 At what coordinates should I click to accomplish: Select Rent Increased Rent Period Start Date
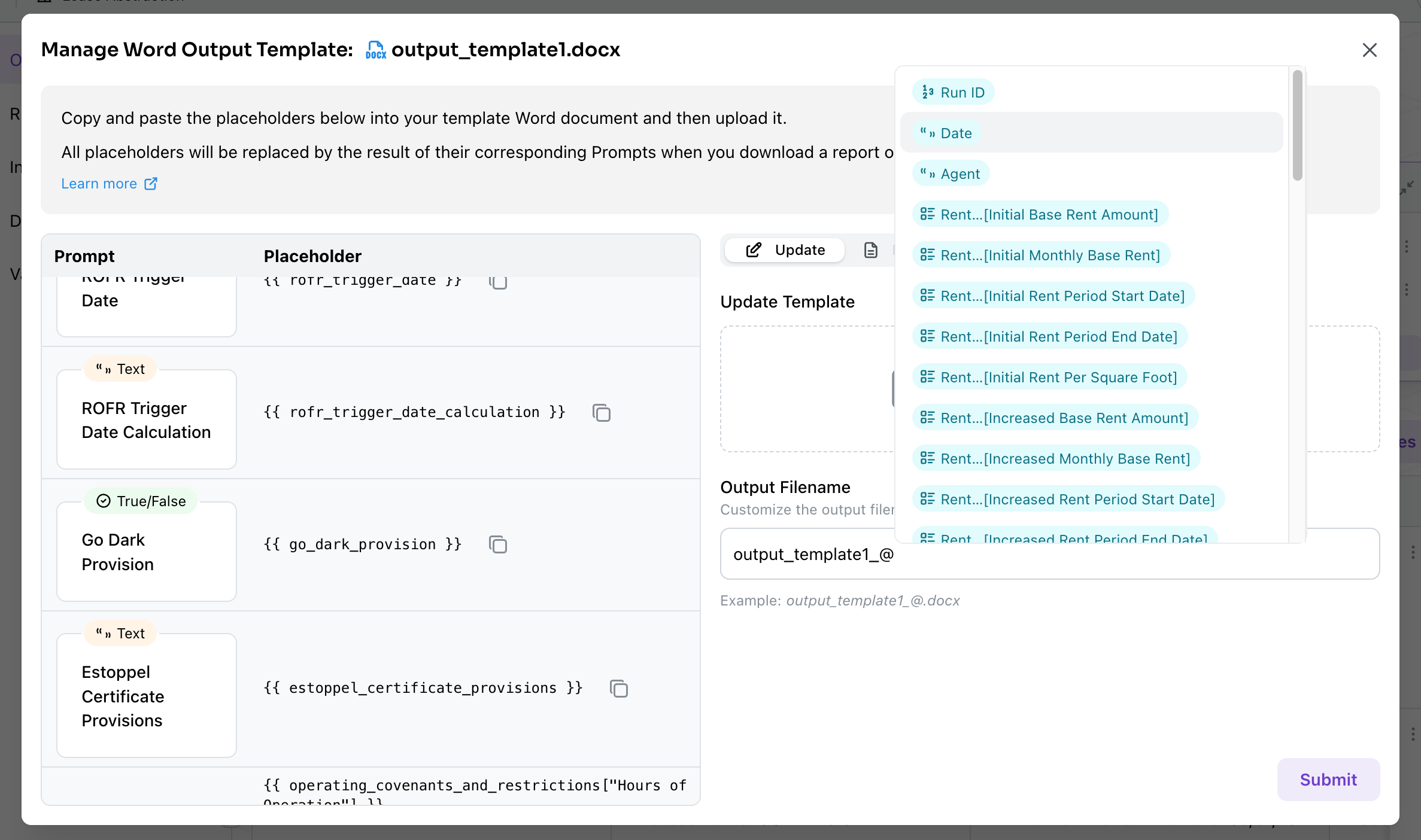[1068, 500]
